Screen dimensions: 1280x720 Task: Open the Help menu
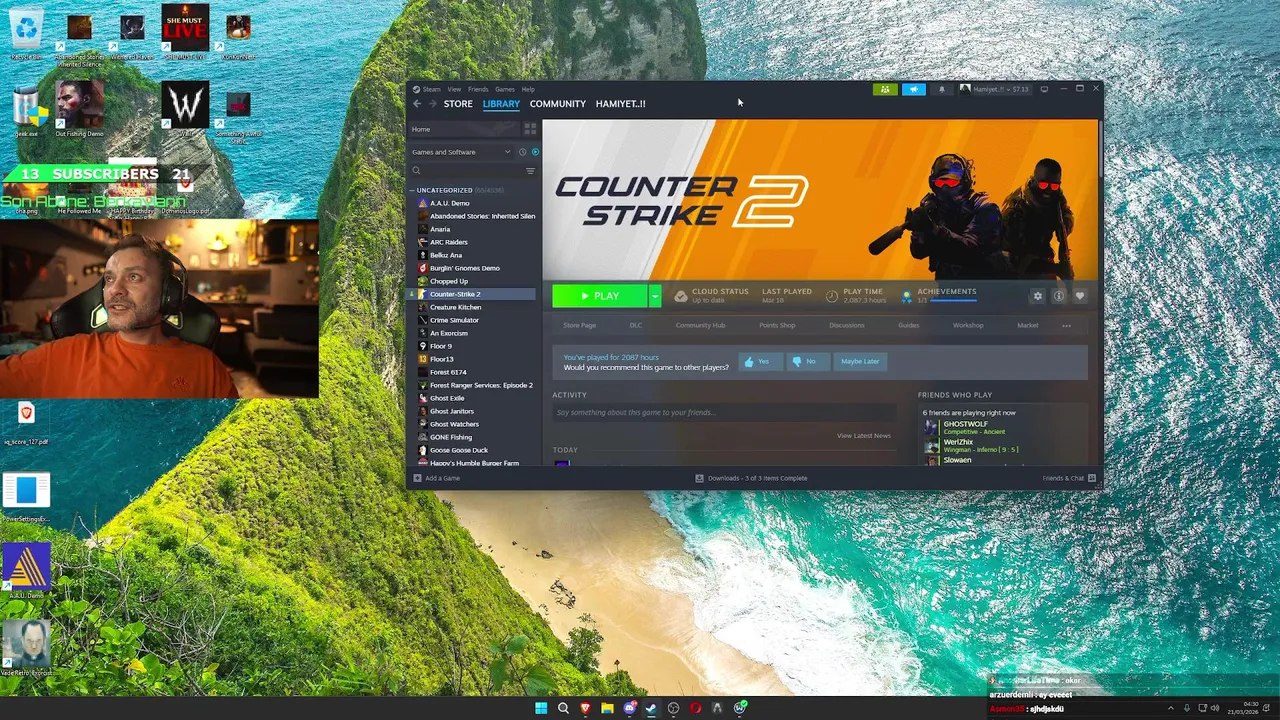click(x=528, y=89)
